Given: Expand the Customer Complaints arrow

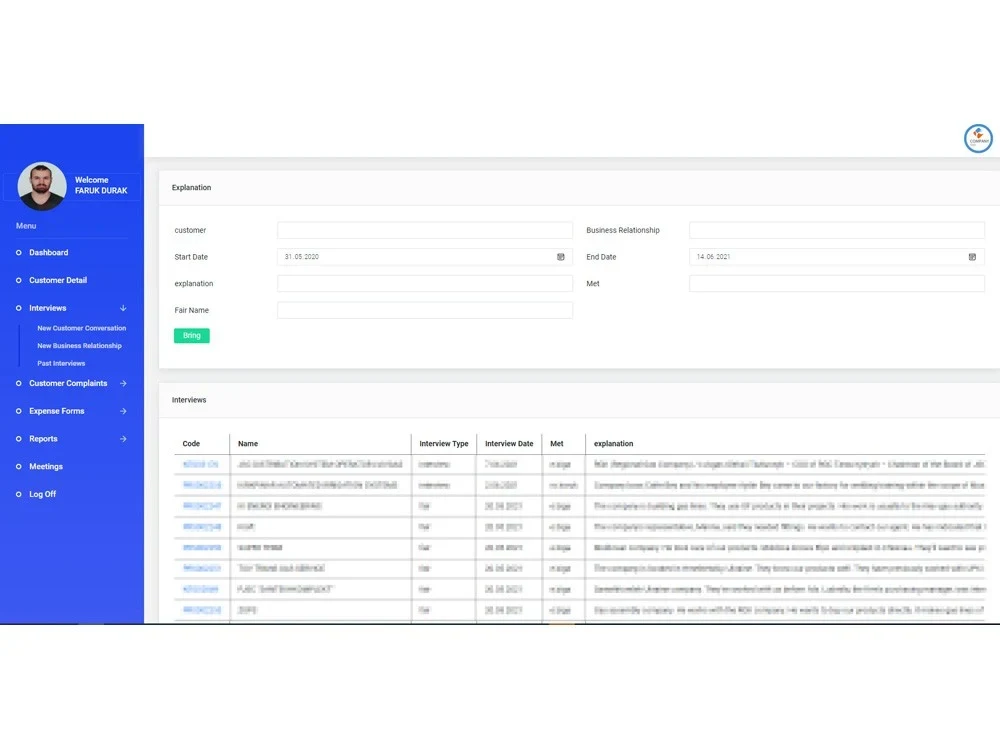Looking at the screenshot, I should pos(123,383).
